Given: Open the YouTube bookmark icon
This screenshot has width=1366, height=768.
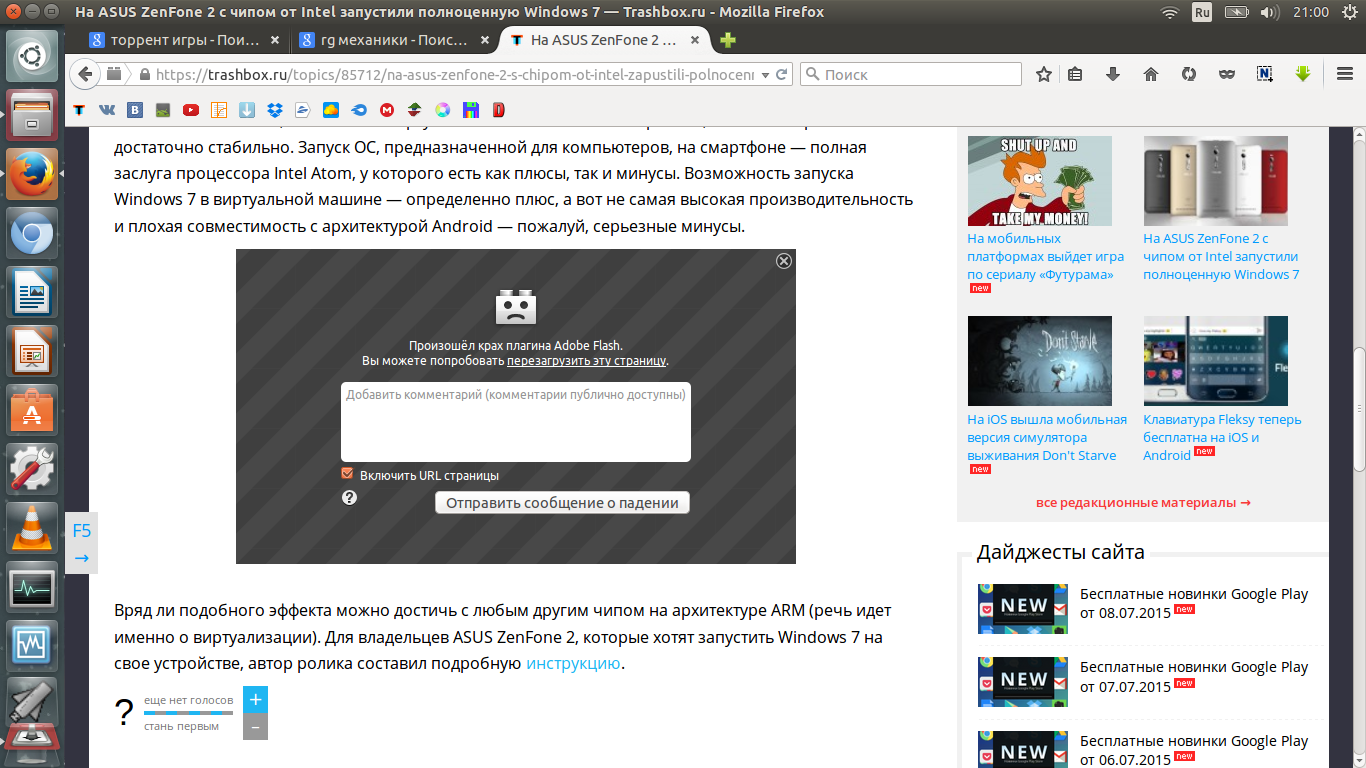Looking at the screenshot, I should pos(190,110).
